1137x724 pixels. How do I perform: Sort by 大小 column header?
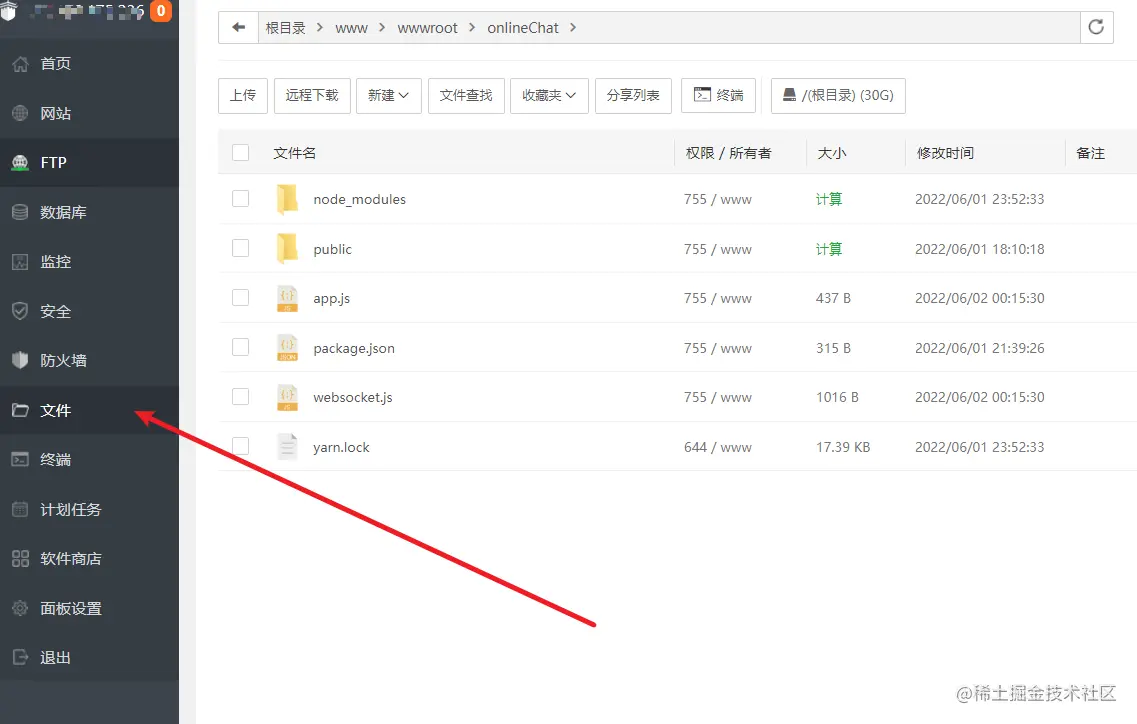pyautogui.click(x=832, y=153)
